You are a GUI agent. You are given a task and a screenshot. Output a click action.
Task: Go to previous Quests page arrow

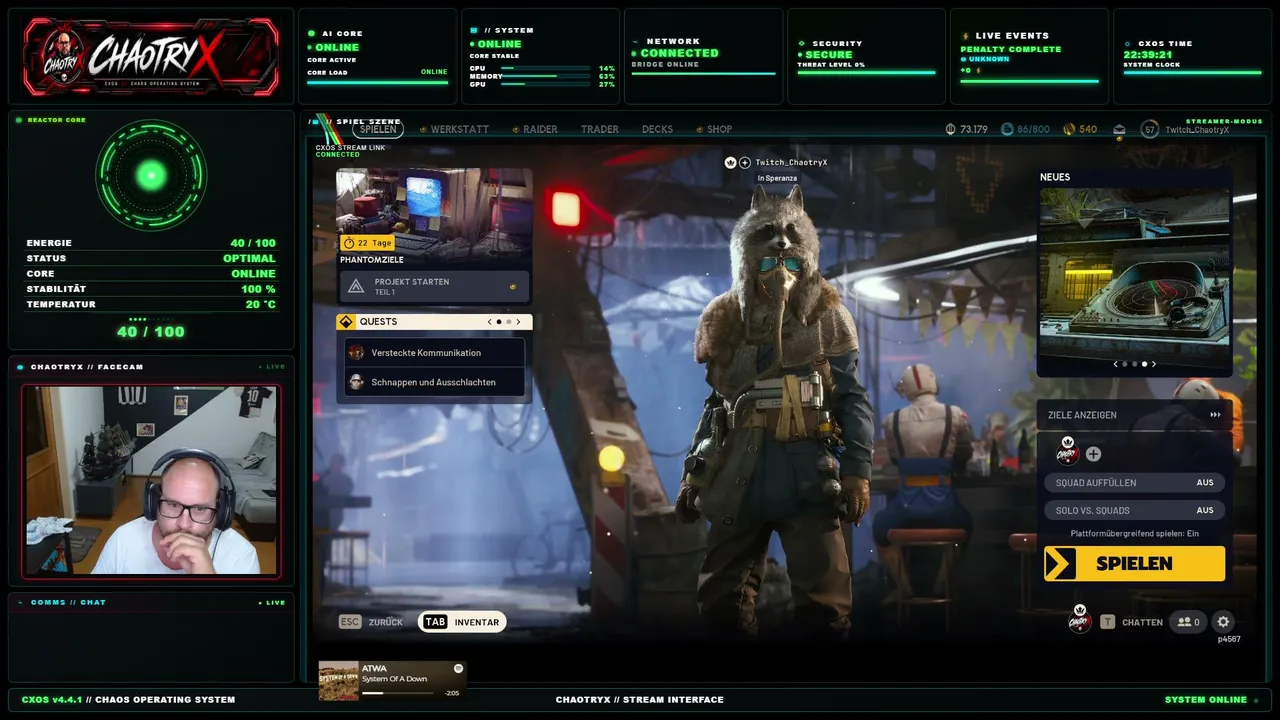point(489,322)
